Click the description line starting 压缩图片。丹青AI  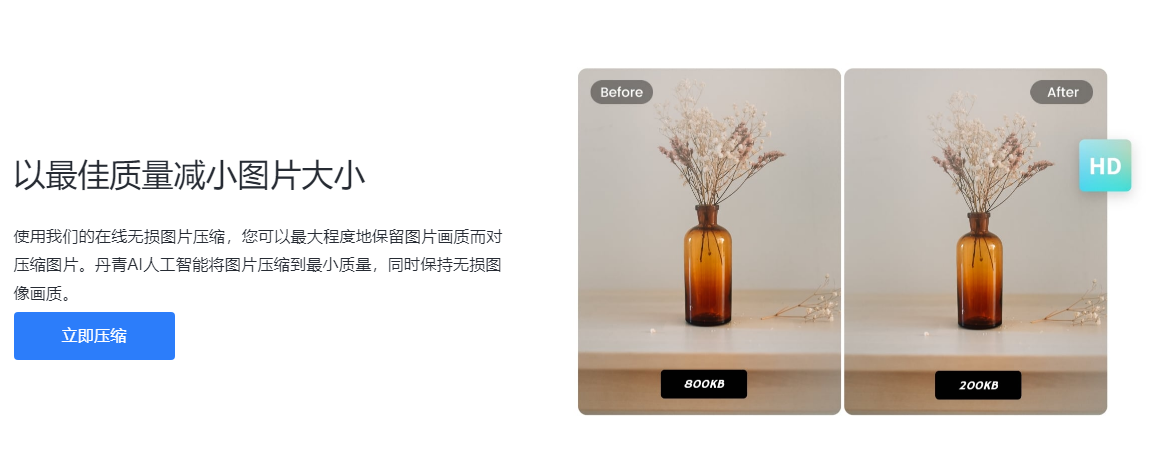(258, 265)
